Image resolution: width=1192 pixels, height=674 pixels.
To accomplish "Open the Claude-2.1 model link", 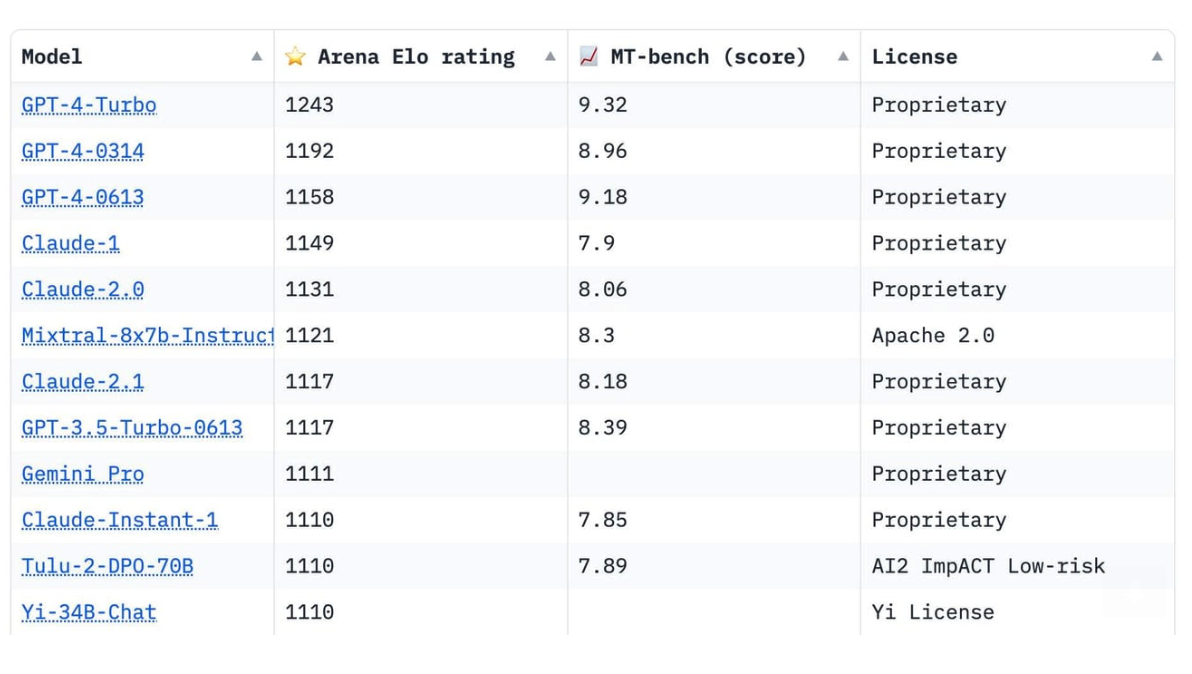I will point(83,381).
